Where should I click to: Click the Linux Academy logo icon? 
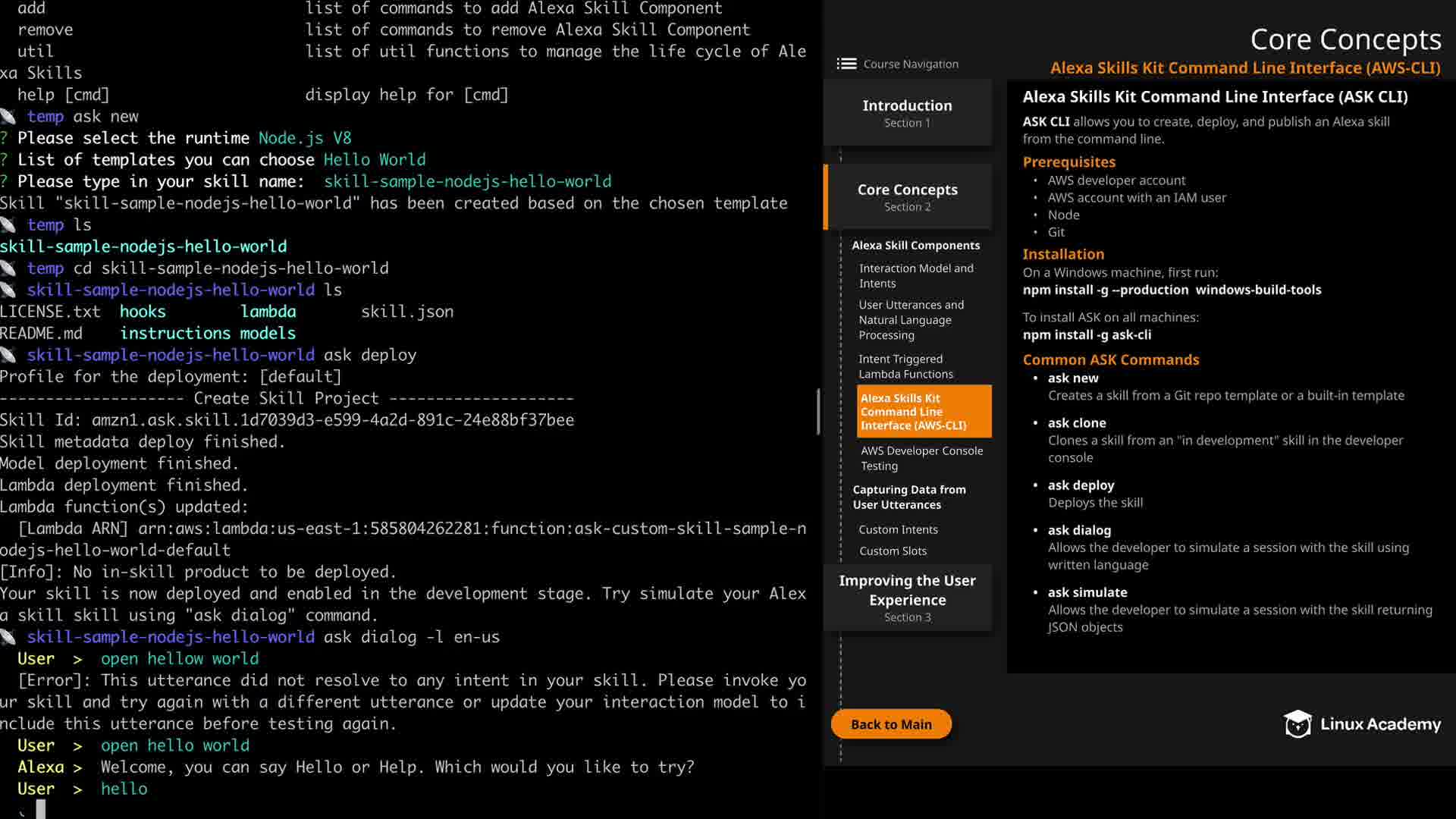[1298, 724]
